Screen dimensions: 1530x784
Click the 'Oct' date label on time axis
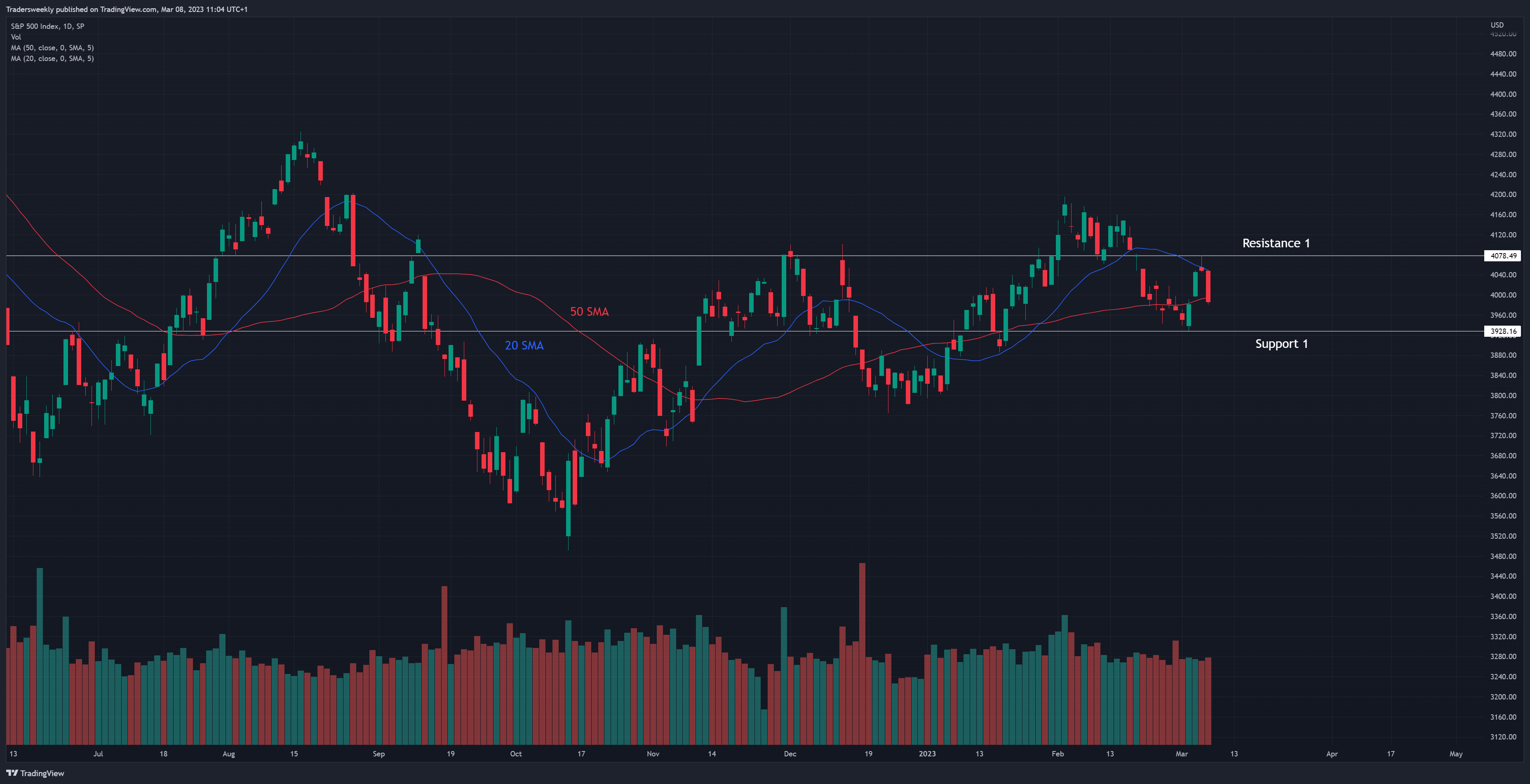[515, 754]
